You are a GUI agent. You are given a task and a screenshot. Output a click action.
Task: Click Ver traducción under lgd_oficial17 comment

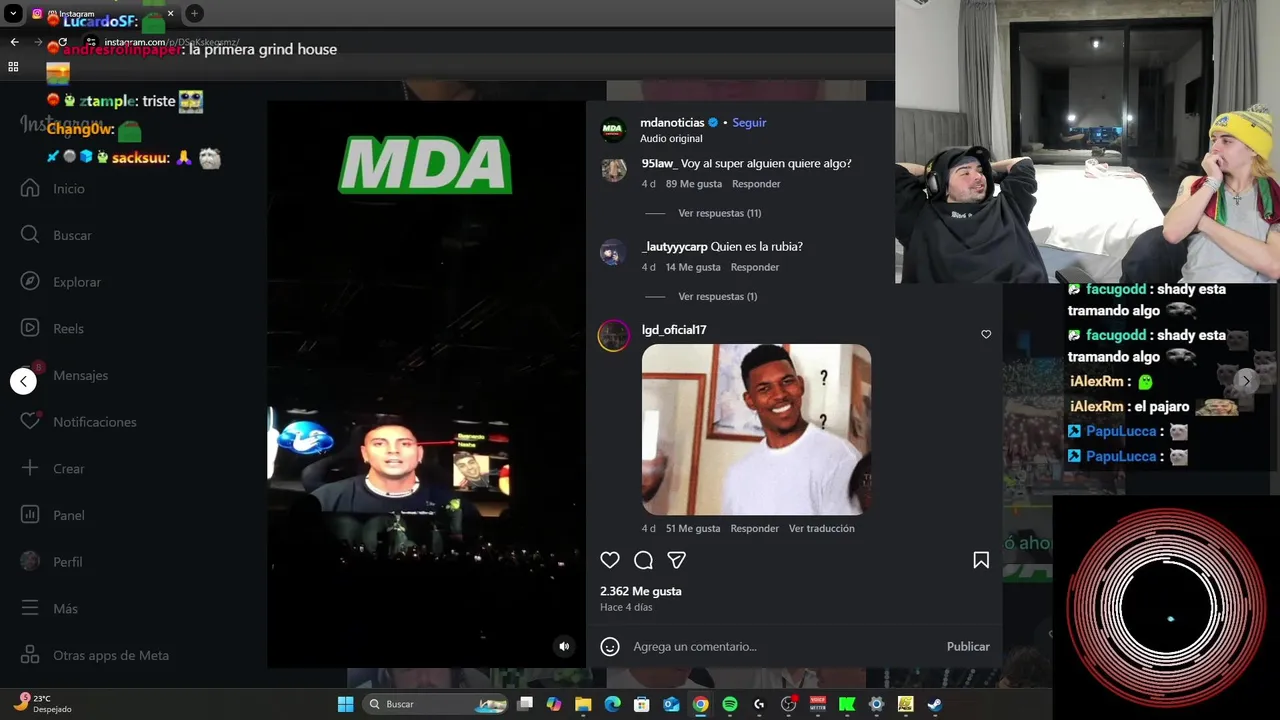821,528
